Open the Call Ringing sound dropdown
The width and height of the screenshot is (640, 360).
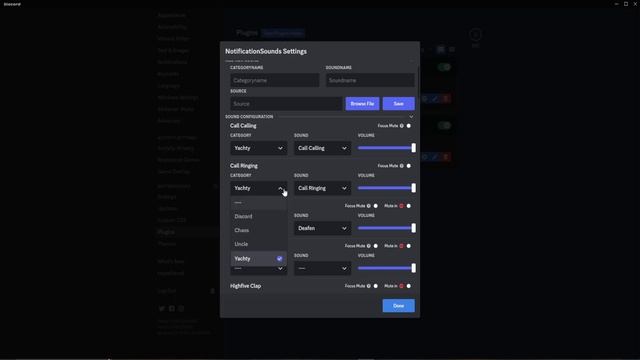(x=322, y=188)
